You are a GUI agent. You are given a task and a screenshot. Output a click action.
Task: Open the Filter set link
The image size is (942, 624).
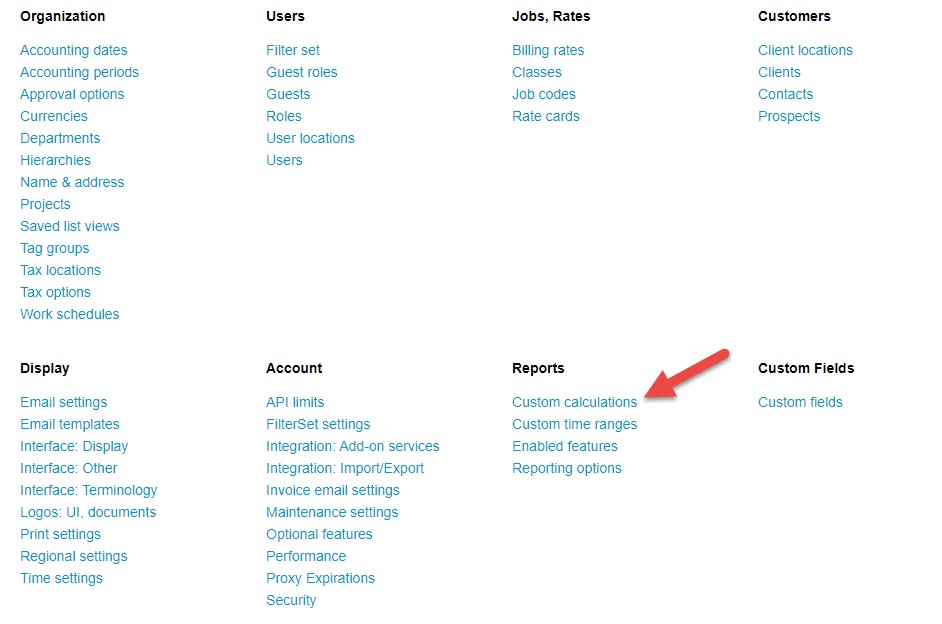click(x=293, y=50)
